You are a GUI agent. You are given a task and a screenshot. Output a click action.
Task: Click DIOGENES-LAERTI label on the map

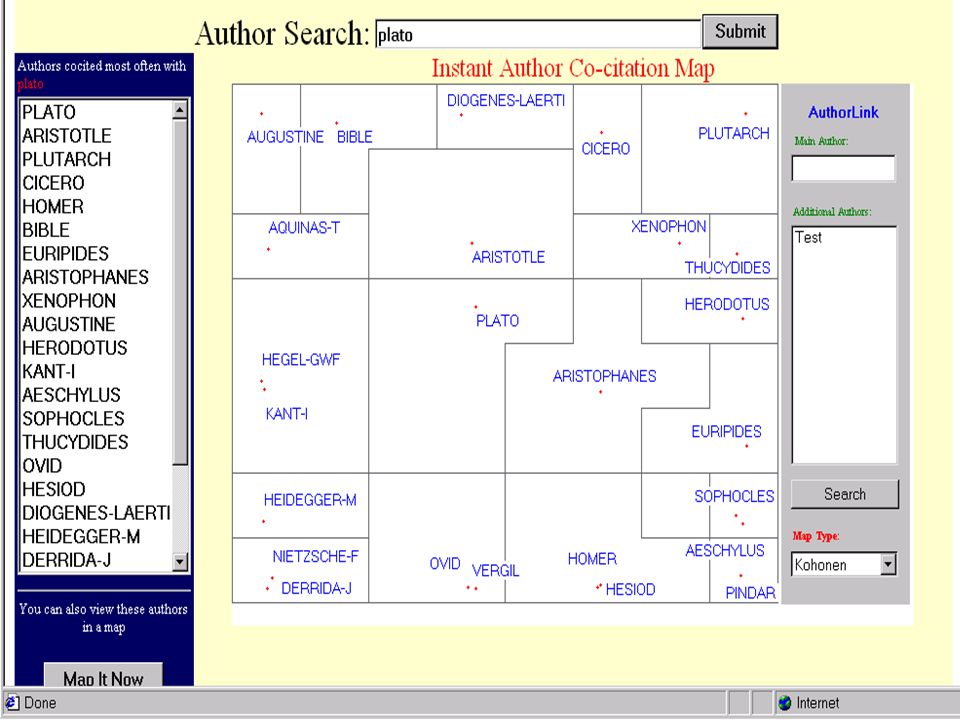coord(506,100)
